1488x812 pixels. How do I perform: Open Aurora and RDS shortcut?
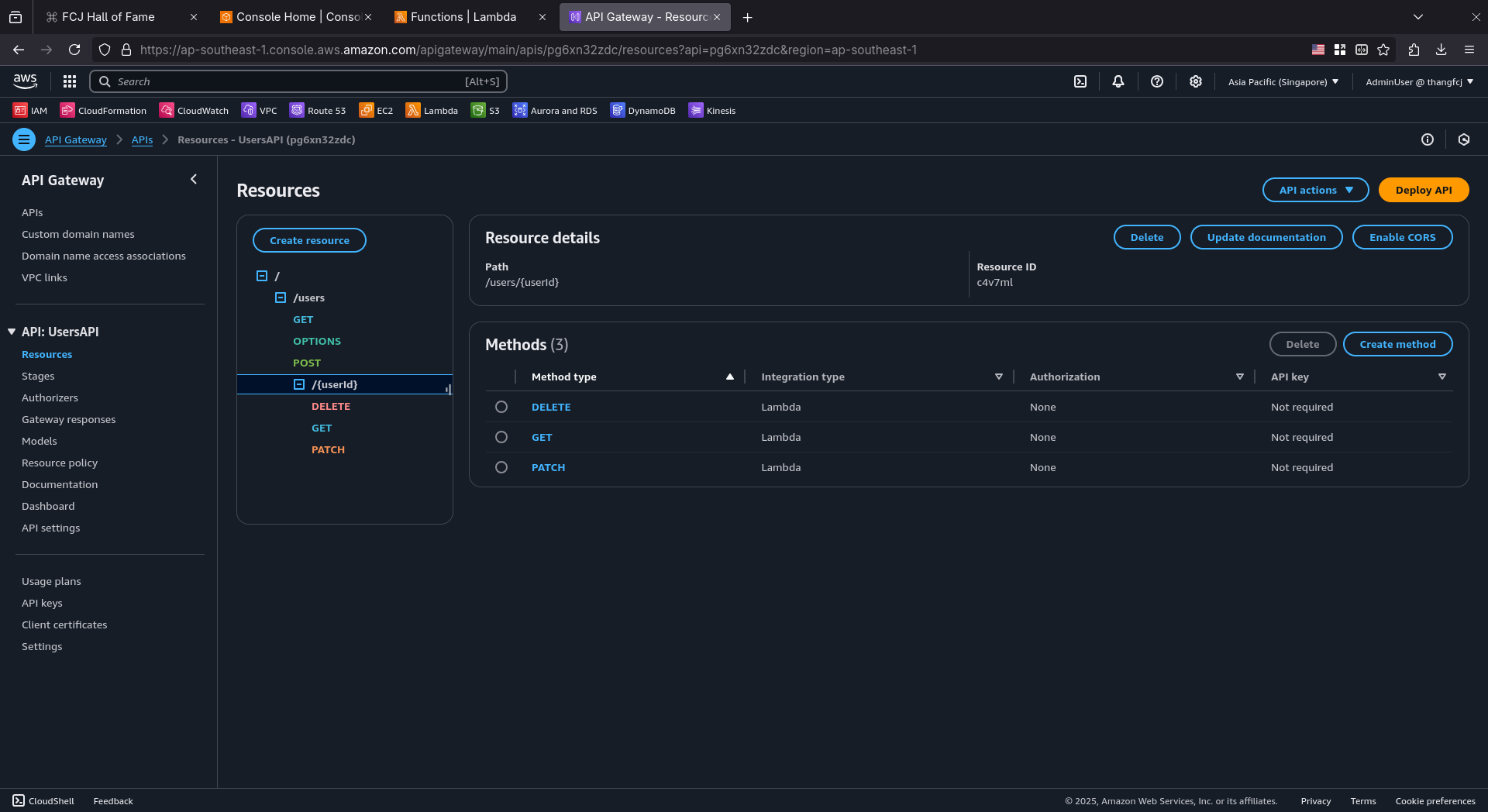[555, 111]
